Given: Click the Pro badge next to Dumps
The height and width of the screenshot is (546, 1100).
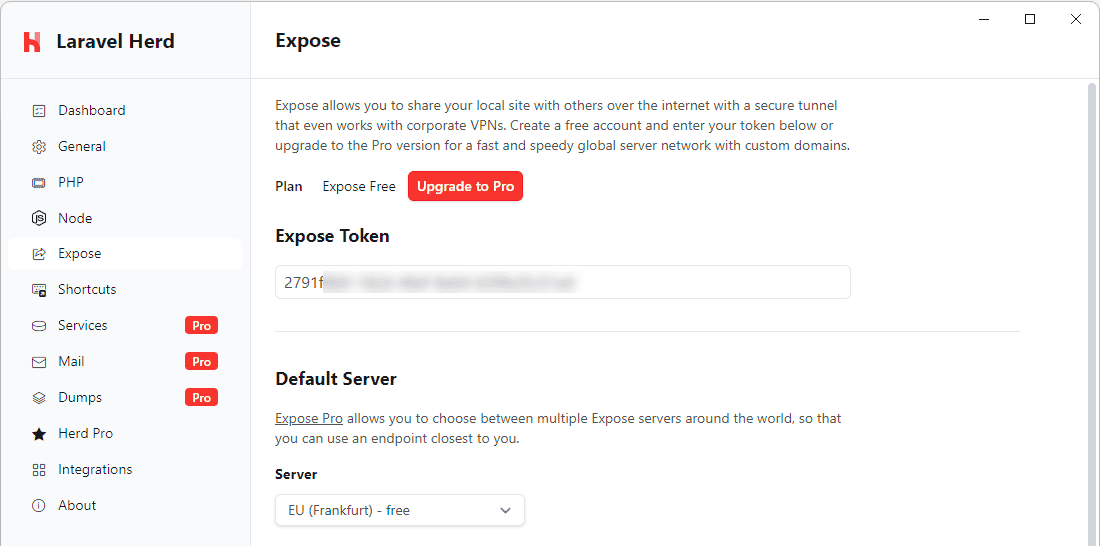Looking at the screenshot, I should point(201,397).
